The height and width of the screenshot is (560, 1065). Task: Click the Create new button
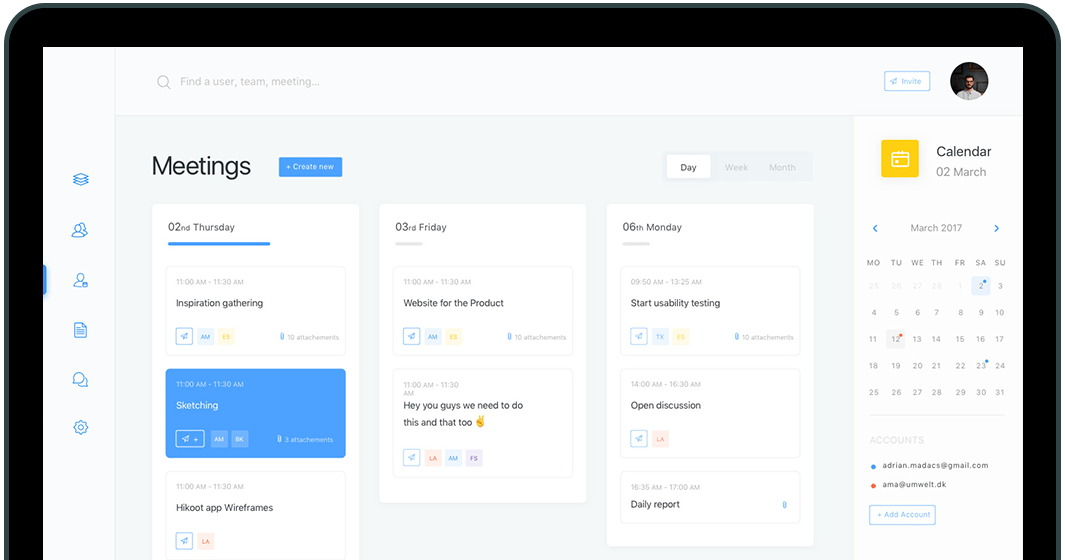click(310, 167)
